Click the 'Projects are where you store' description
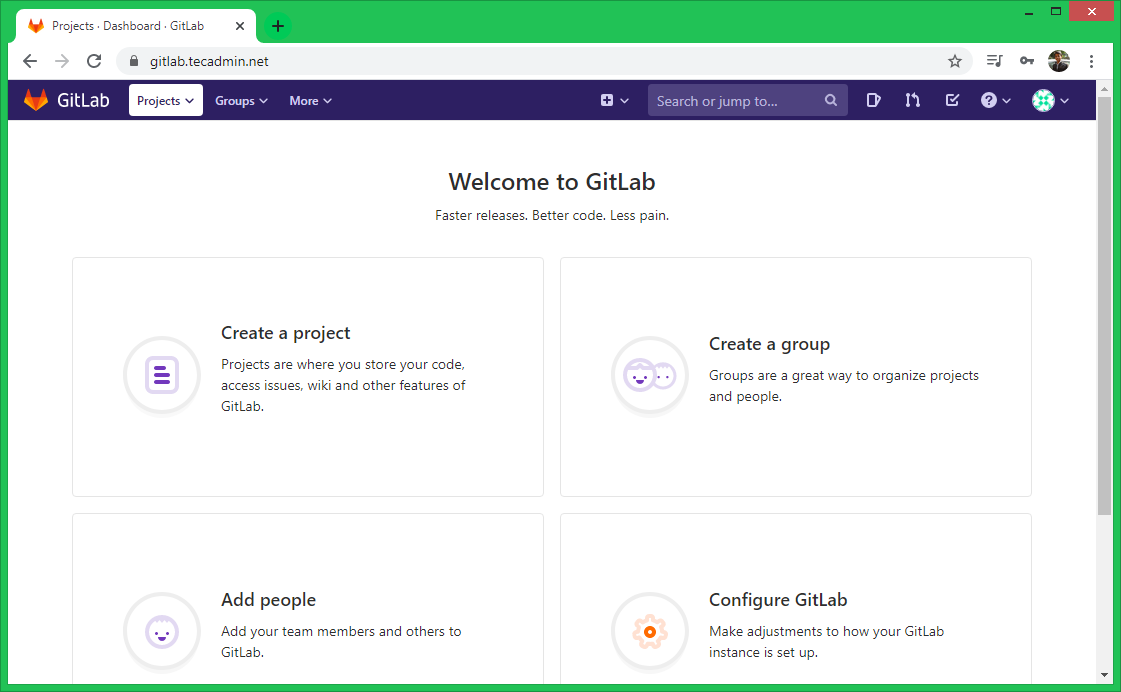The height and width of the screenshot is (692, 1121). click(x=343, y=385)
